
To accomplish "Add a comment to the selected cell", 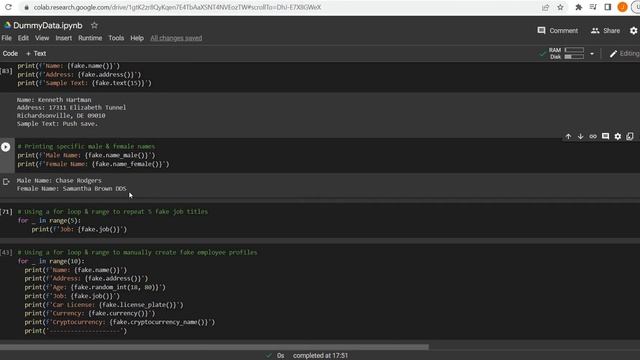I will [605, 136].
